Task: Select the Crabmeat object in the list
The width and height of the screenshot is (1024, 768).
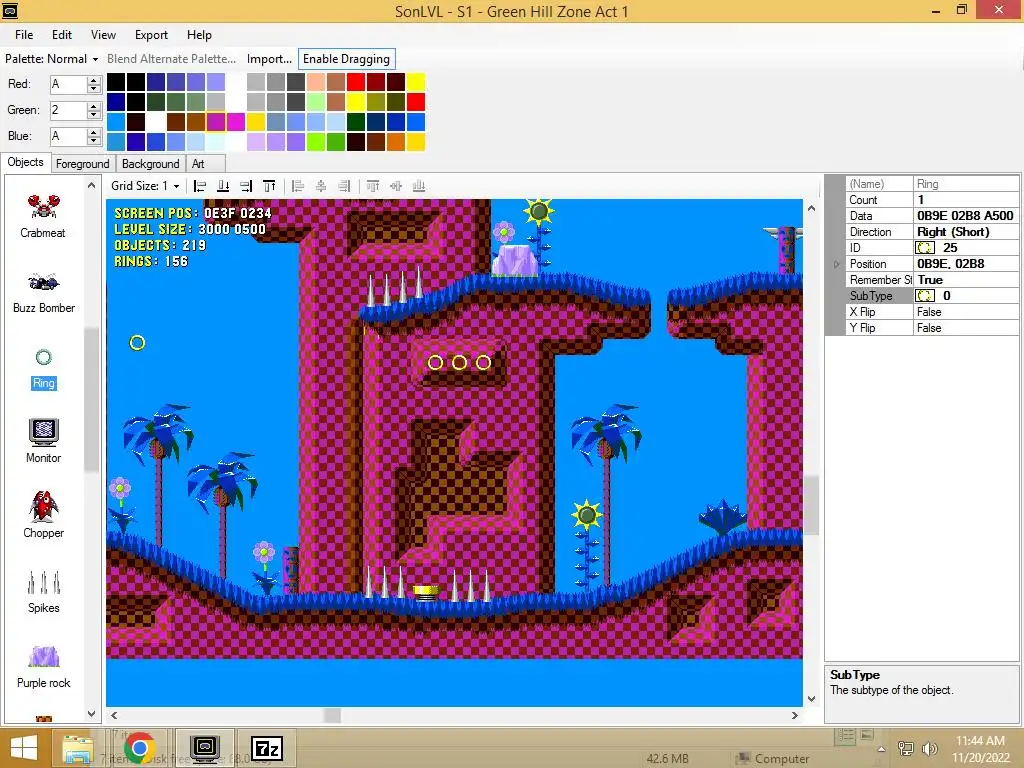Action: [x=43, y=216]
